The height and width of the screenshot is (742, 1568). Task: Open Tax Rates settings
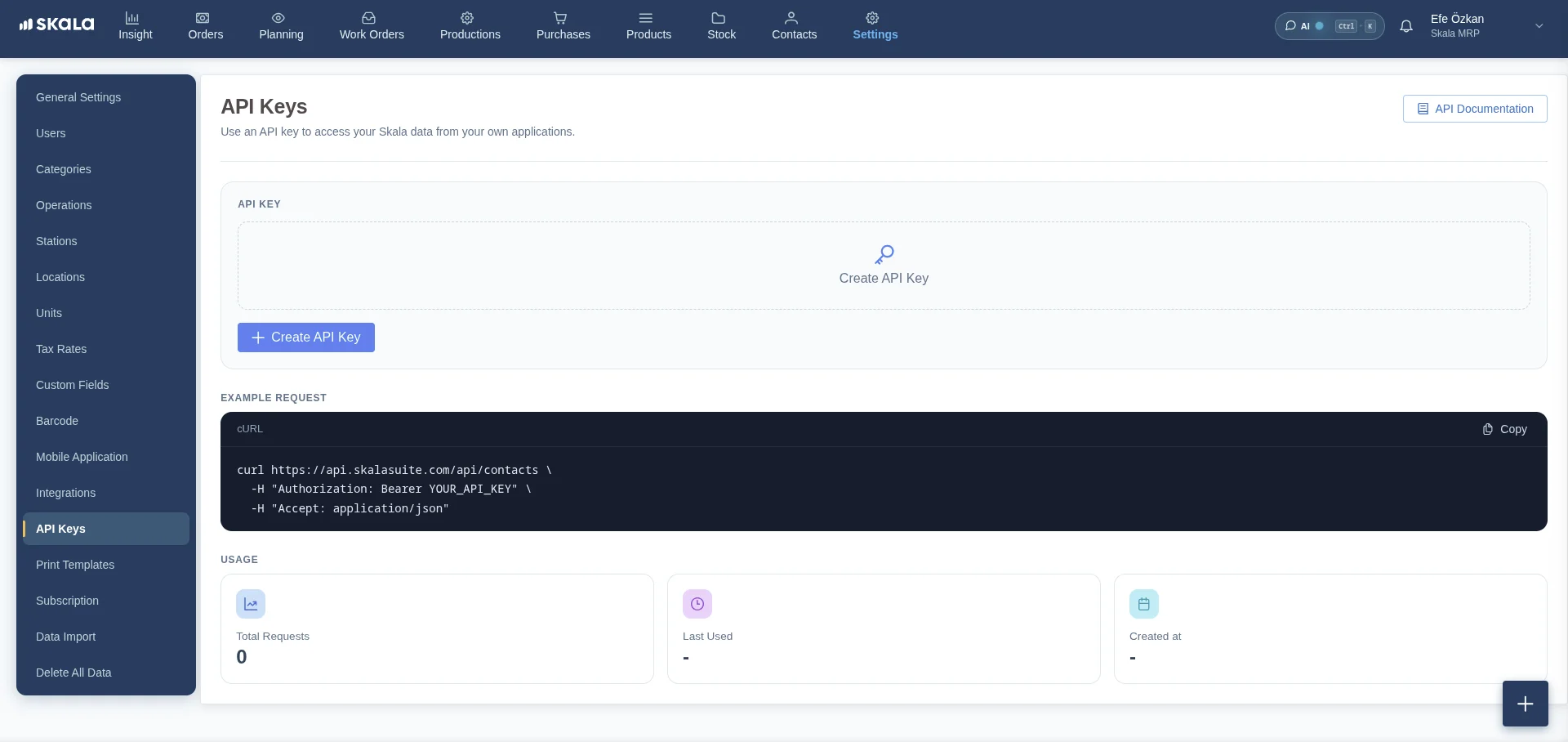point(106,349)
